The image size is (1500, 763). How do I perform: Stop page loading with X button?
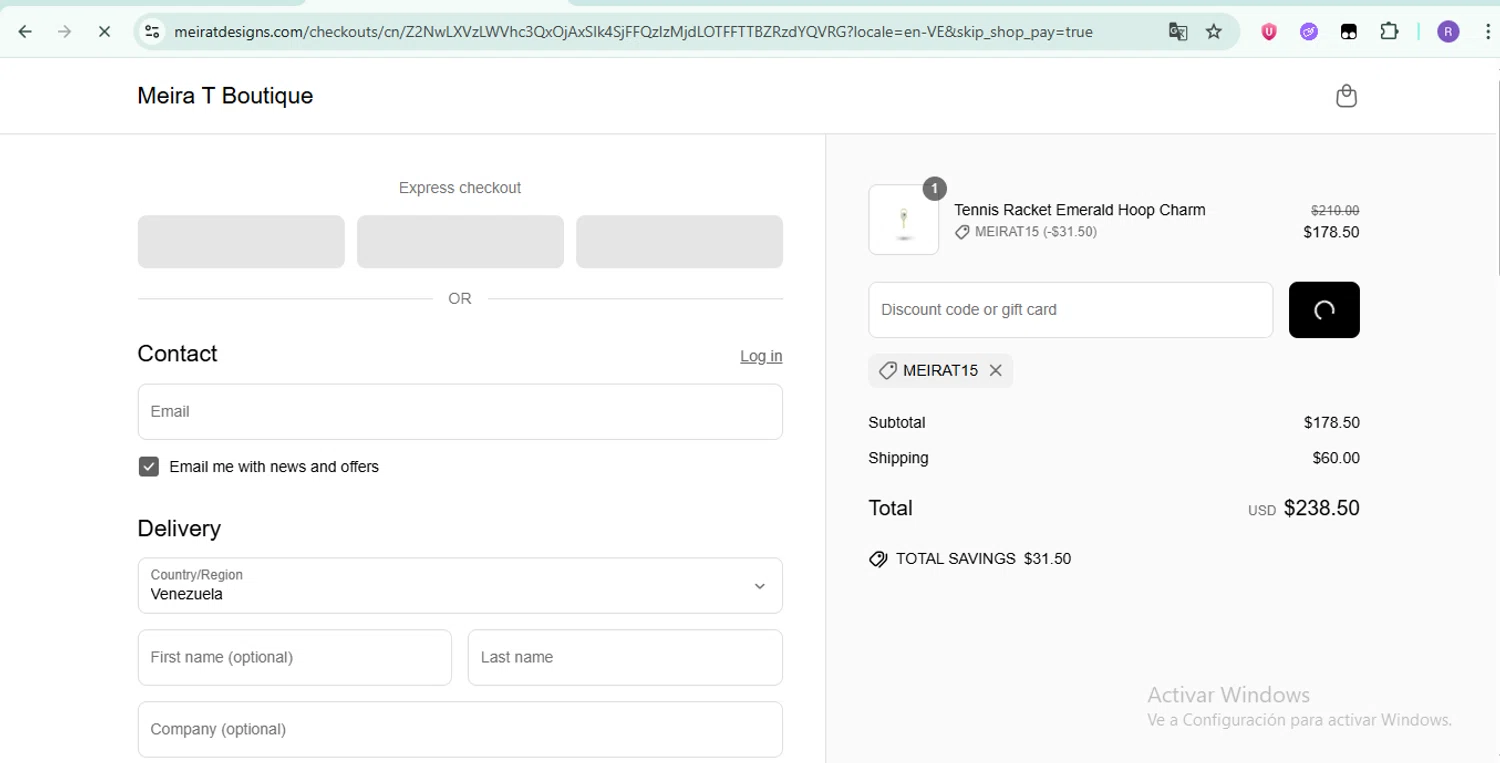click(104, 32)
